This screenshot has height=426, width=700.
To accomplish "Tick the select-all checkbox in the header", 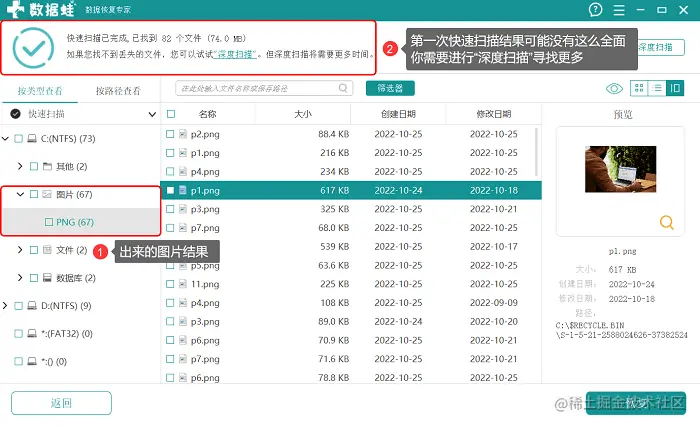I will [x=171, y=114].
